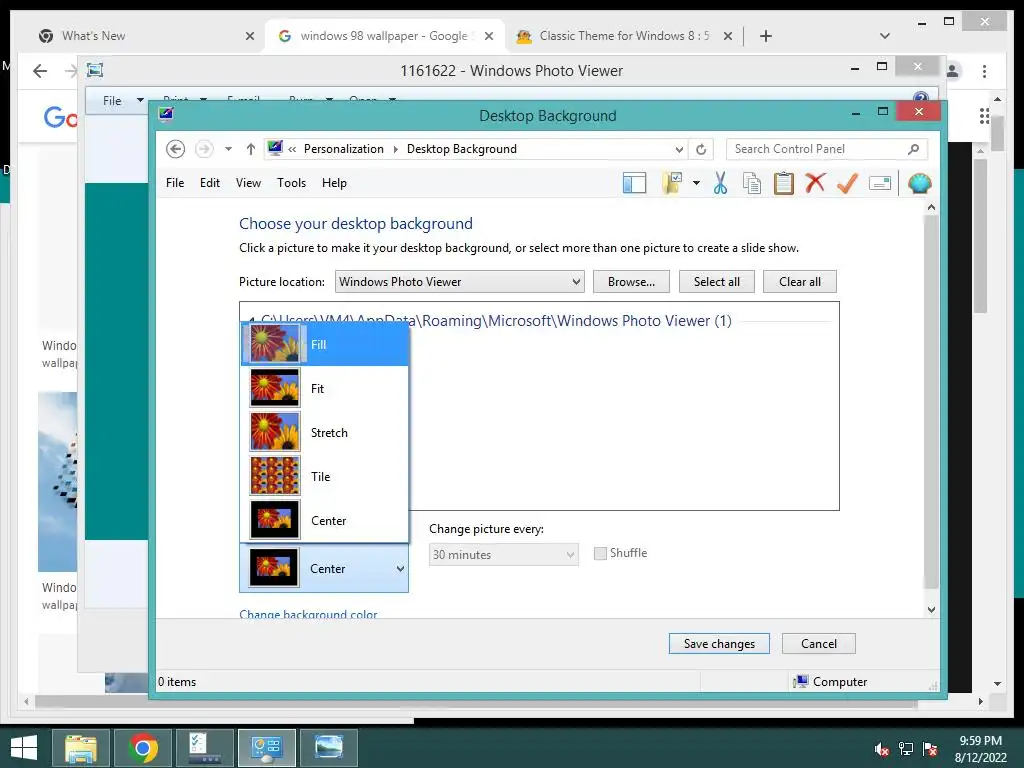
Task: Open the Help menu
Action: coord(334,183)
